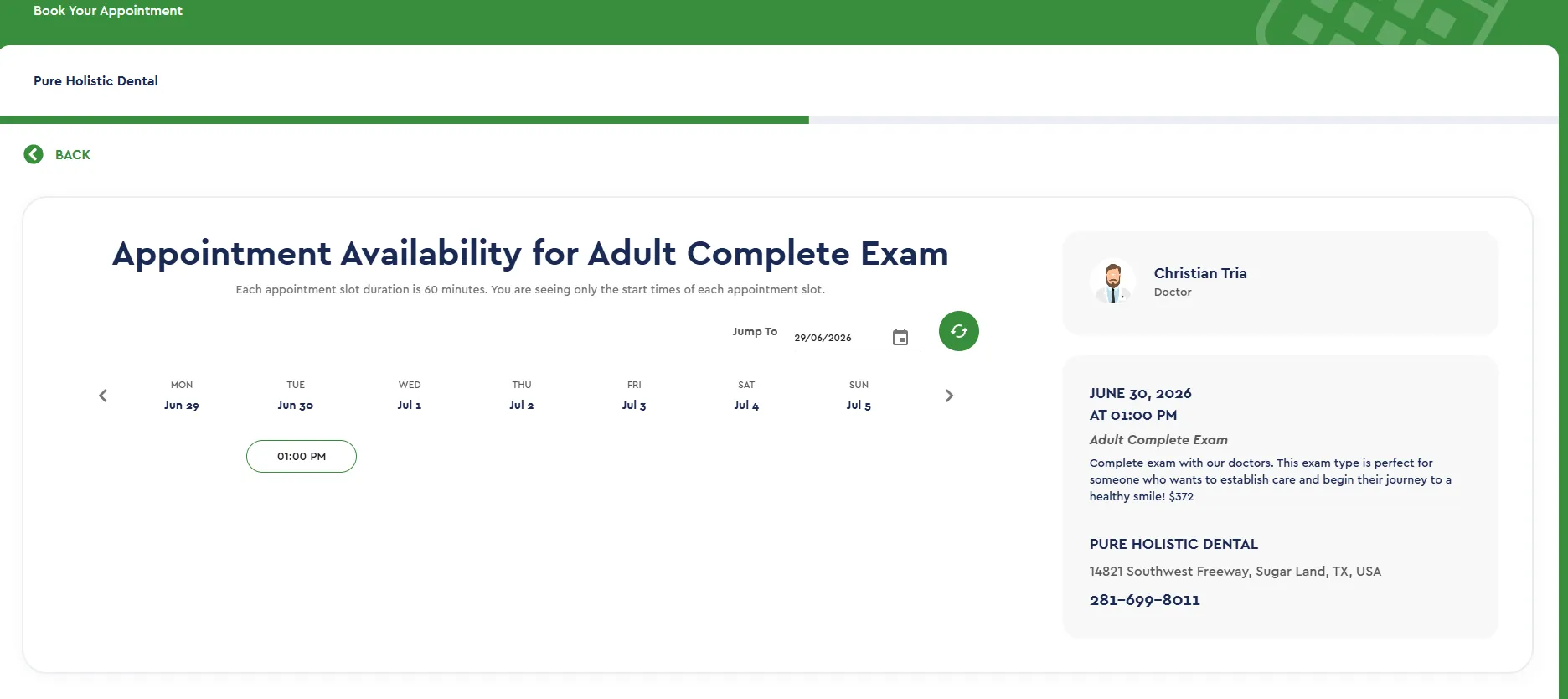Select Monday Jun 29 column header
Viewport: 1568px width, 699px height.
(182, 396)
